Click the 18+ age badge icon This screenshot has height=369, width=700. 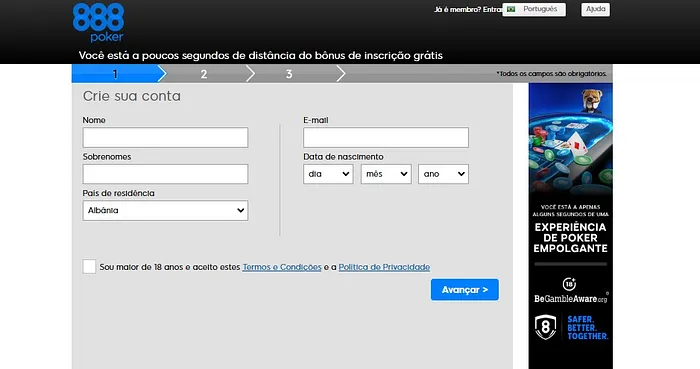point(569,284)
